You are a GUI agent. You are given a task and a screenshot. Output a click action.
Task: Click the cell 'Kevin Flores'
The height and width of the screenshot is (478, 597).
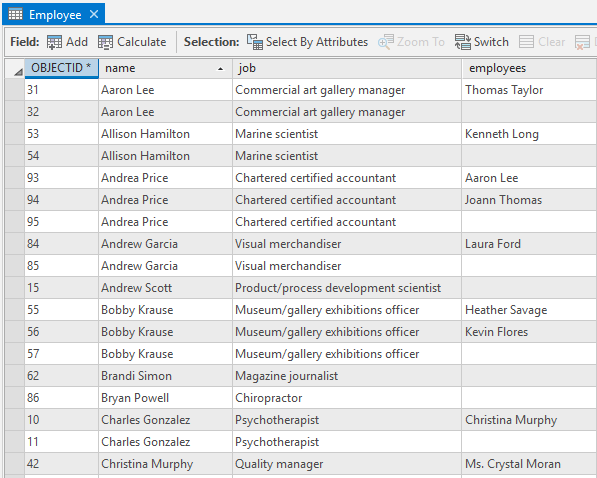(x=529, y=332)
